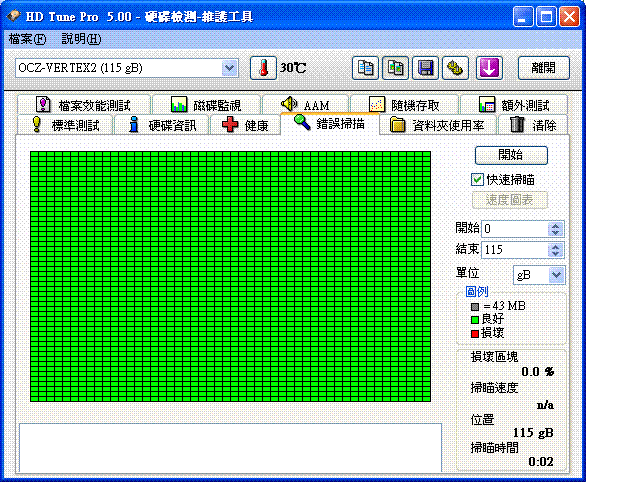Screen dimensions: 640x482
Task: Decrease the 結束 value spinner down
Action: tap(556, 253)
